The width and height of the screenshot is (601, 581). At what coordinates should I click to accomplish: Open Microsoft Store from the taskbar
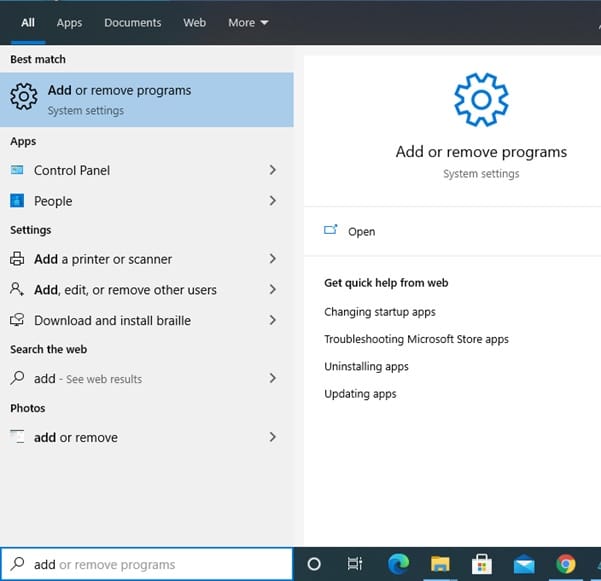(482, 564)
